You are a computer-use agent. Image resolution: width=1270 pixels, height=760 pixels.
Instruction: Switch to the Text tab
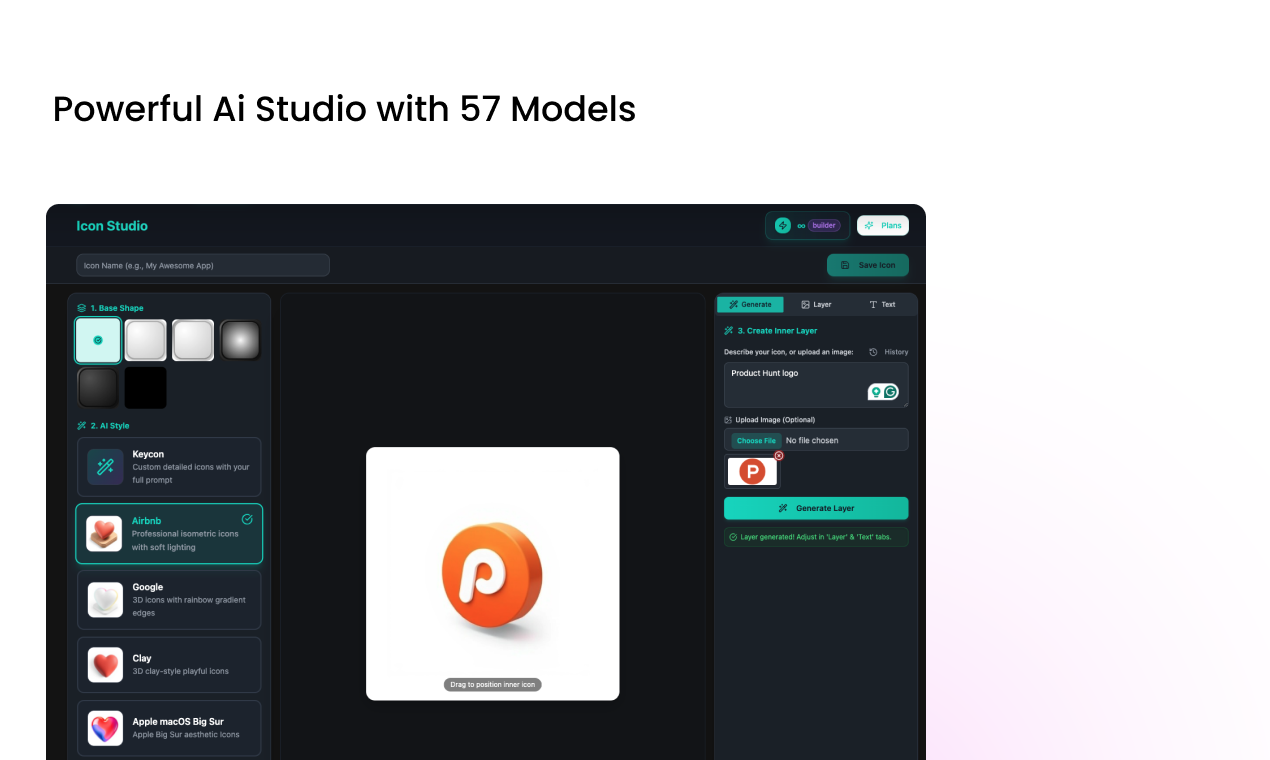[x=882, y=304]
